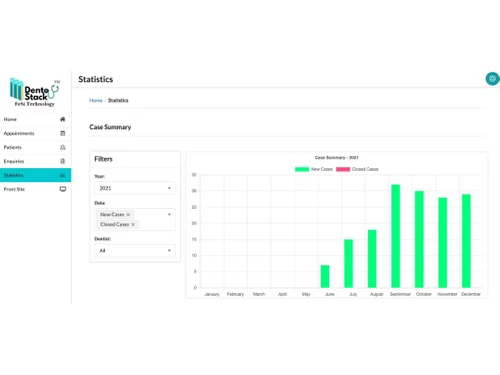Toggle Closed Cases legend pink swatch
500x375 pixels.
(x=343, y=169)
